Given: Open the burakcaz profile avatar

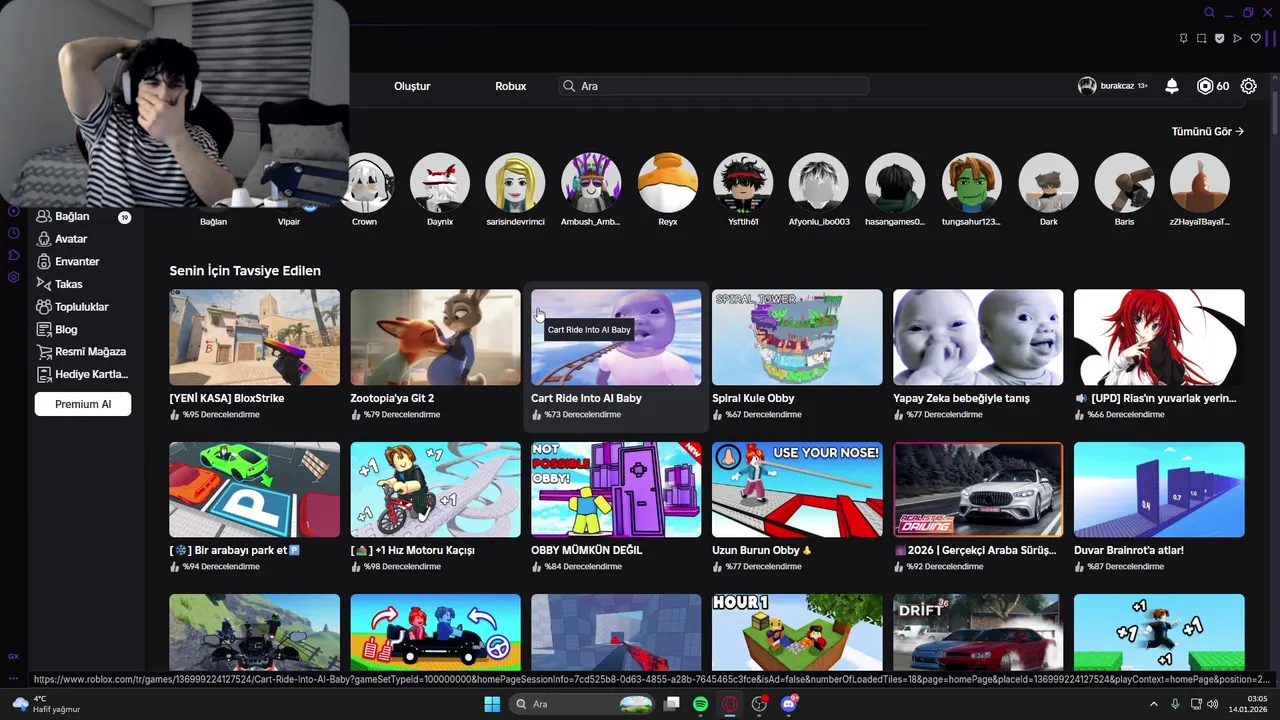Looking at the screenshot, I should (x=1087, y=86).
